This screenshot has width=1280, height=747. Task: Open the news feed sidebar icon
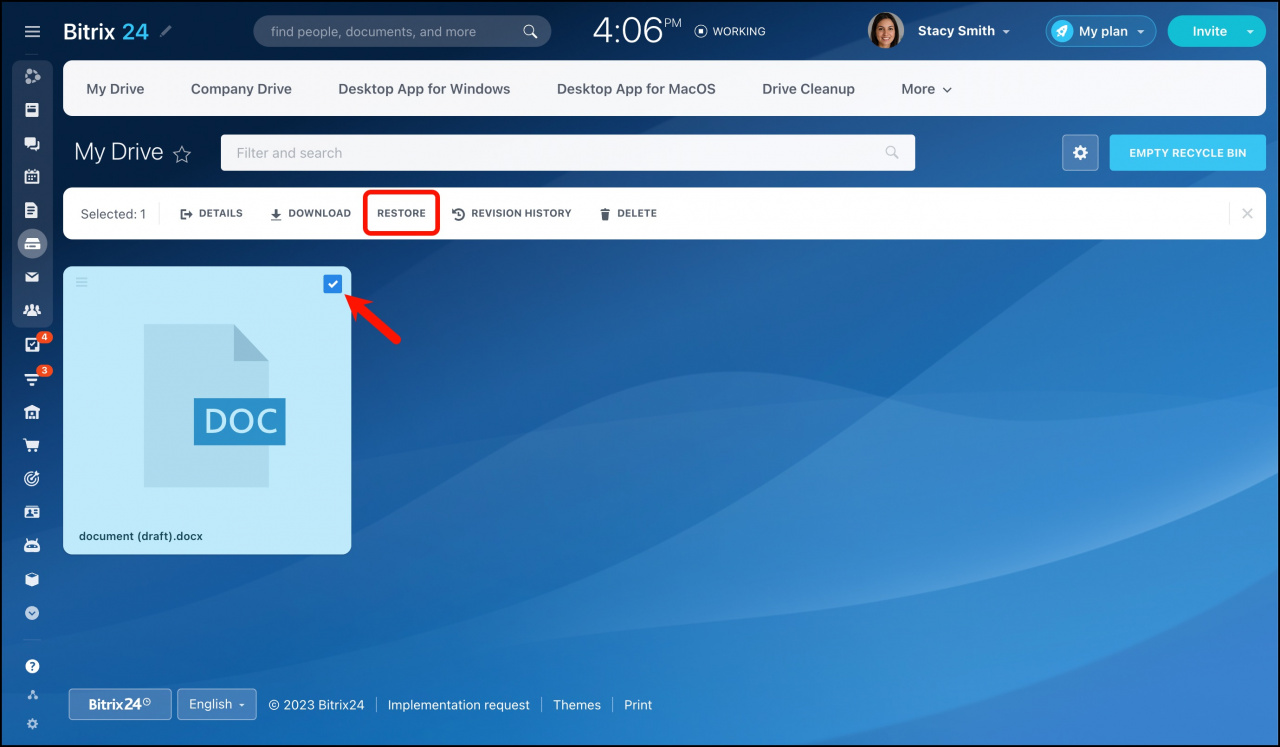32,109
